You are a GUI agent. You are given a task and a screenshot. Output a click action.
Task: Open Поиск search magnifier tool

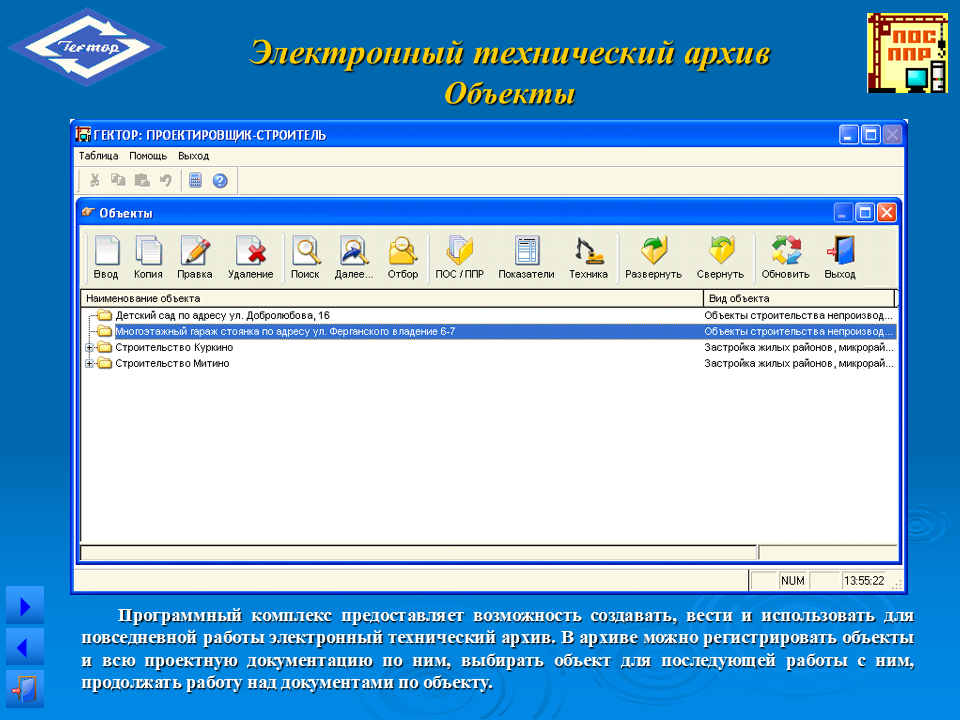click(x=305, y=257)
